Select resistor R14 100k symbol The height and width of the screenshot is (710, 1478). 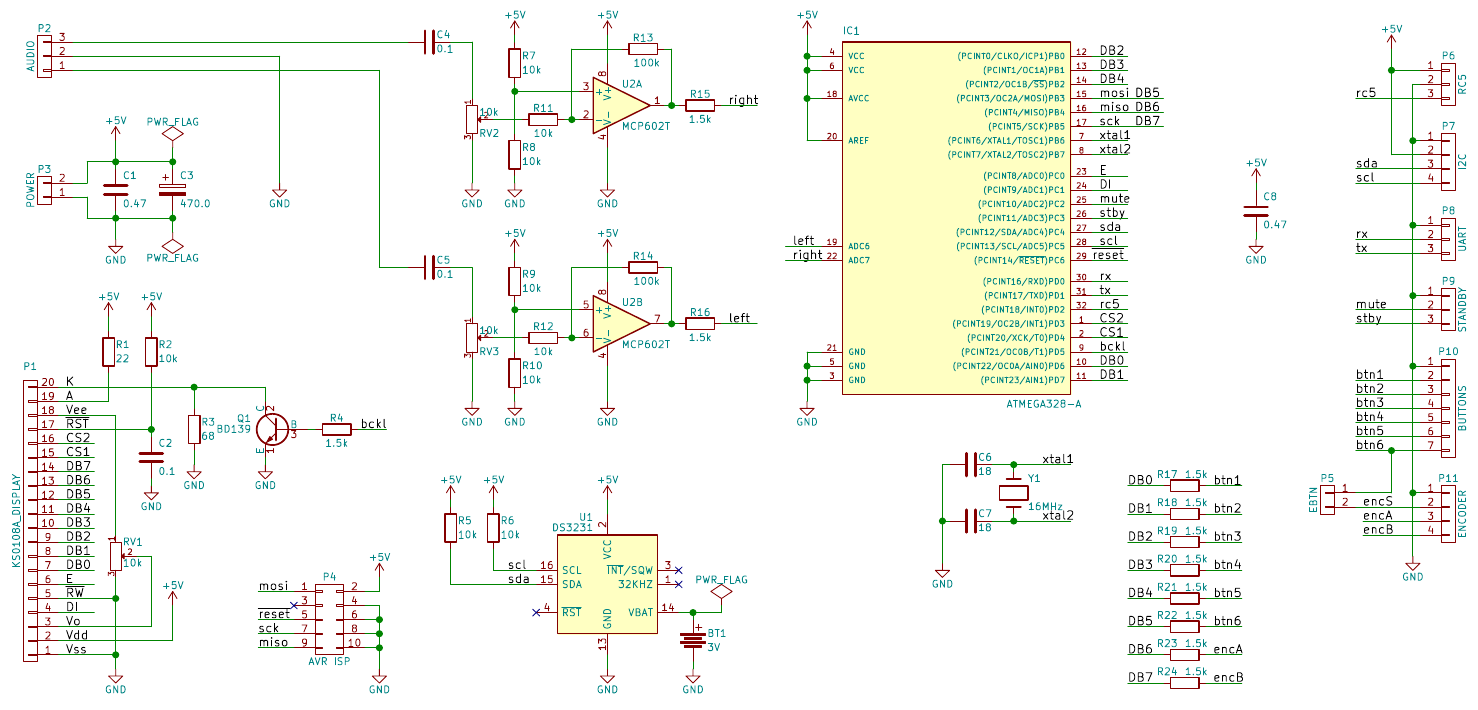643,266
